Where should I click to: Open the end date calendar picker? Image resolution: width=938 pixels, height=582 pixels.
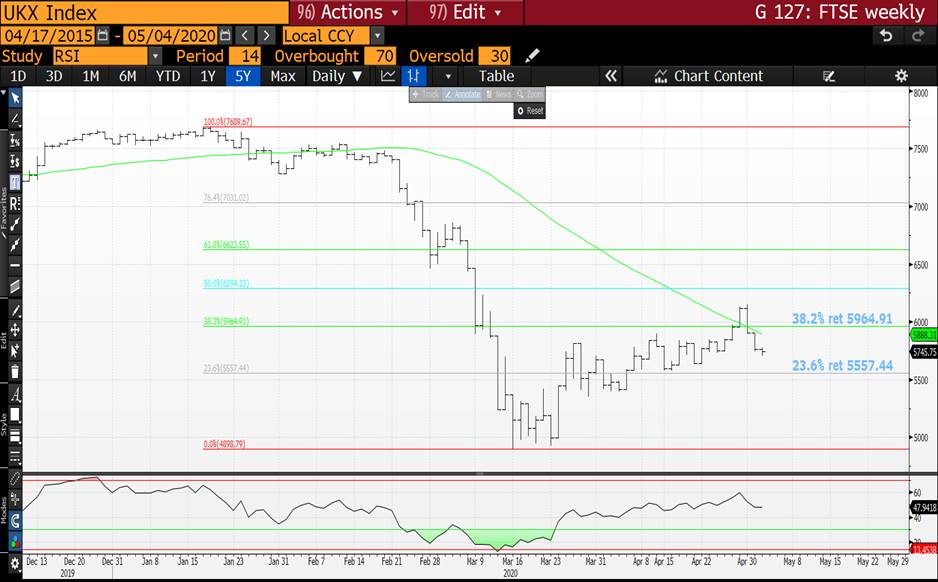(x=225, y=36)
